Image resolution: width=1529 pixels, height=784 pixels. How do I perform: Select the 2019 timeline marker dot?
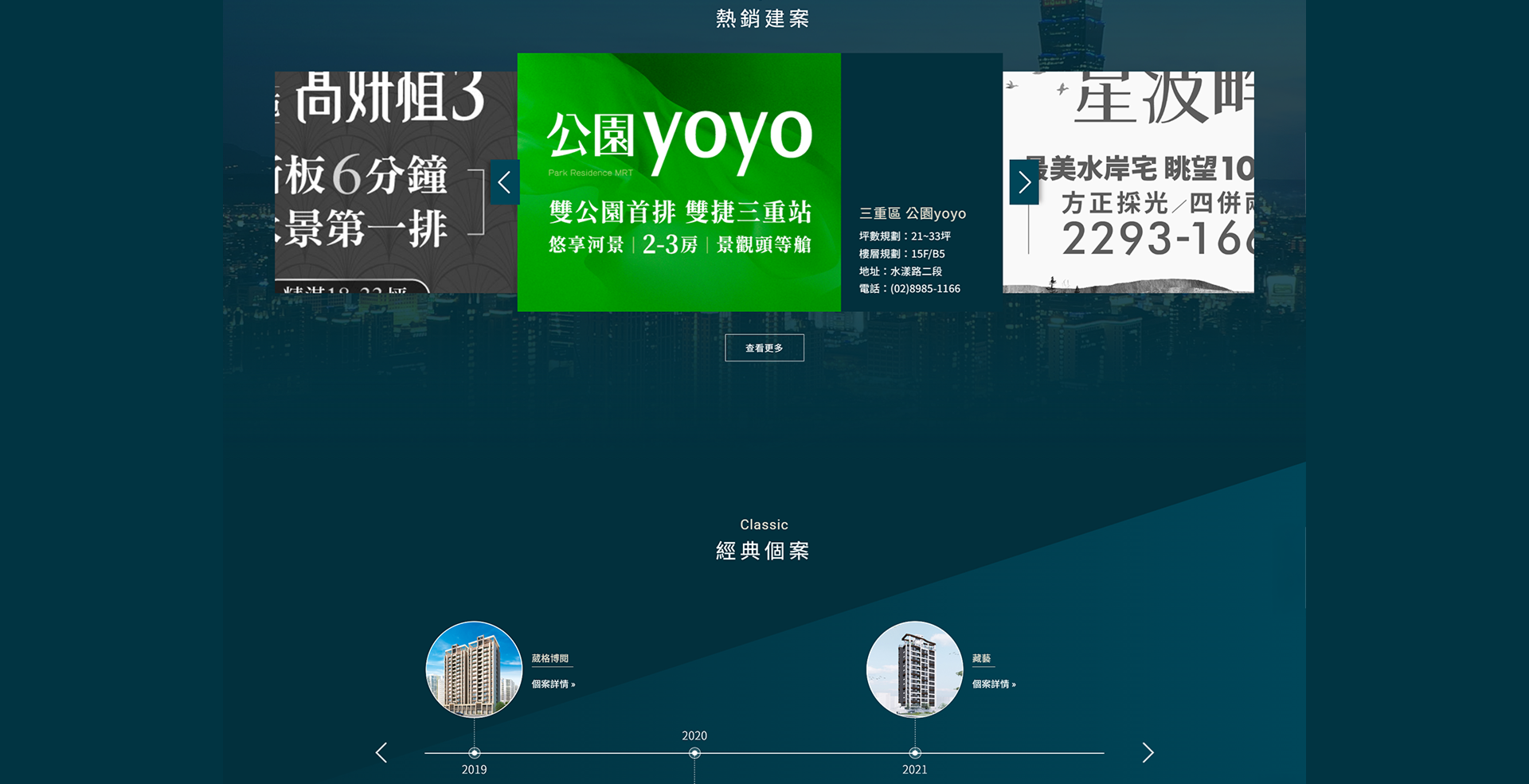click(475, 753)
